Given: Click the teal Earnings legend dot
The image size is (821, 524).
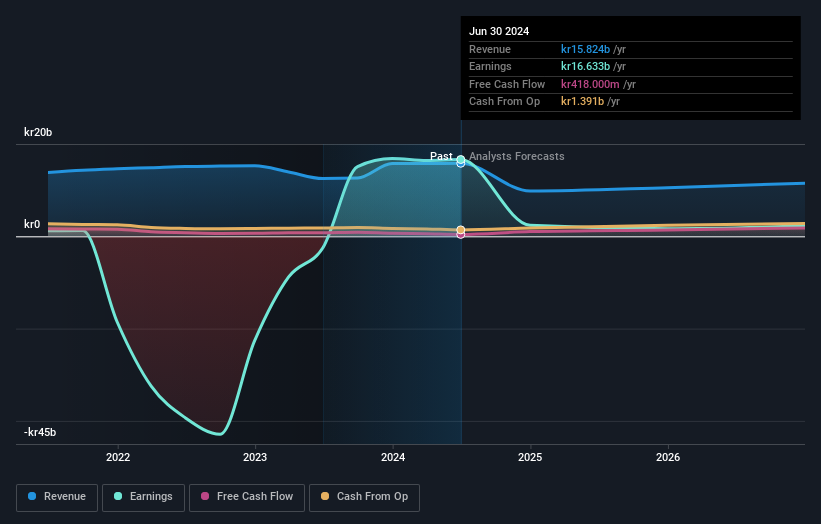Looking at the screenshot, I should (118, 496).
